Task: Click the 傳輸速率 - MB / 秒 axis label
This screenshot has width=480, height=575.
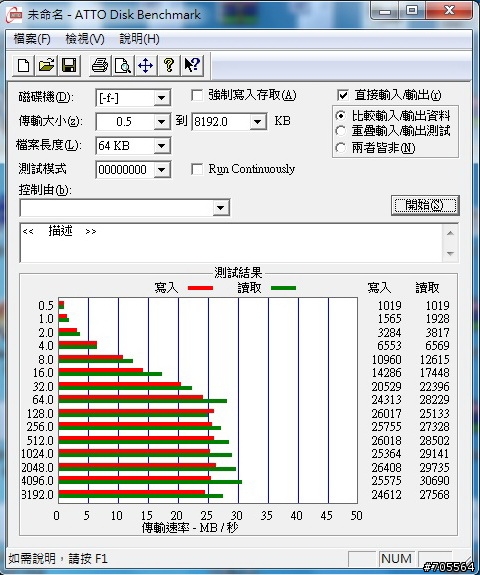Action: [x=190, y=528]
